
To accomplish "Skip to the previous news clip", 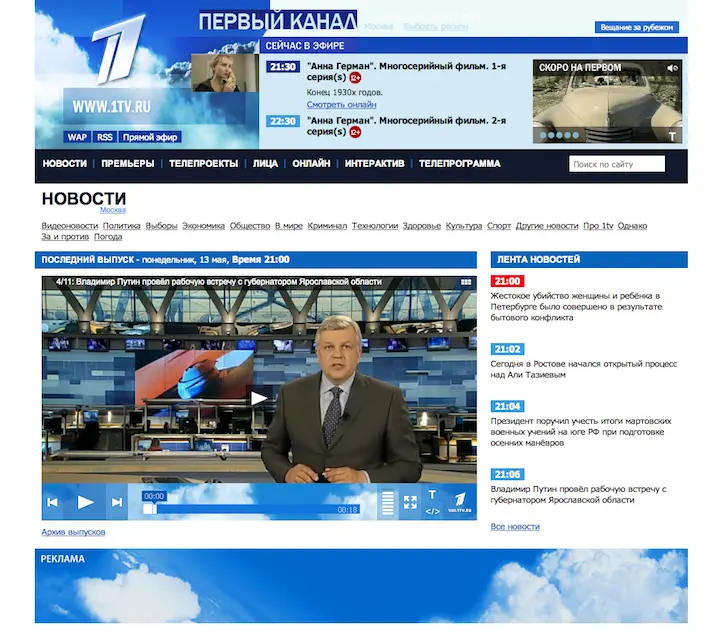I will click(x=52, y=502).
